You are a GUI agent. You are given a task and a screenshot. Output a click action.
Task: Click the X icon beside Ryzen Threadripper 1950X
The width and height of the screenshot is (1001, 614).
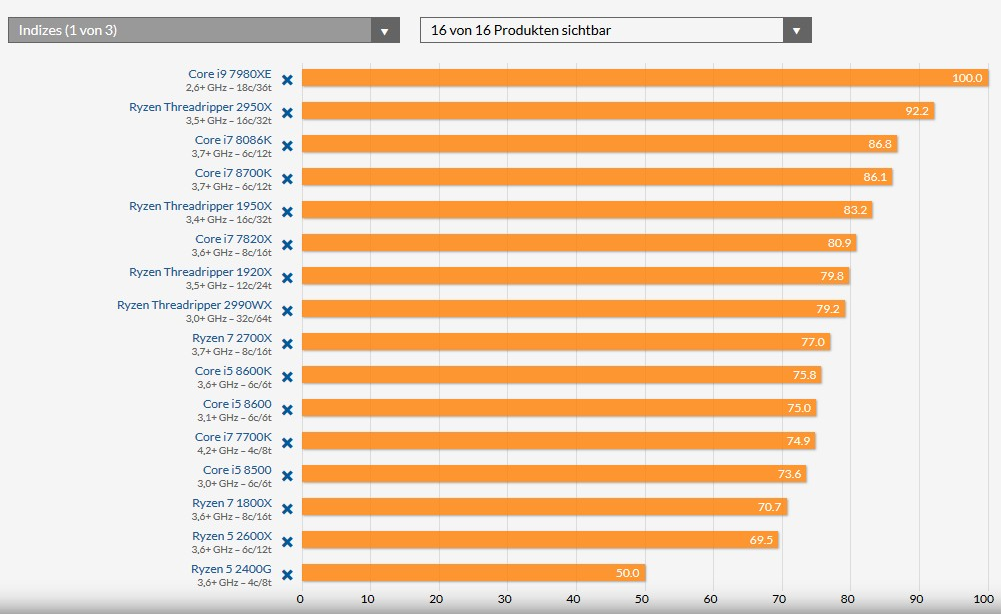click(287, 211)
